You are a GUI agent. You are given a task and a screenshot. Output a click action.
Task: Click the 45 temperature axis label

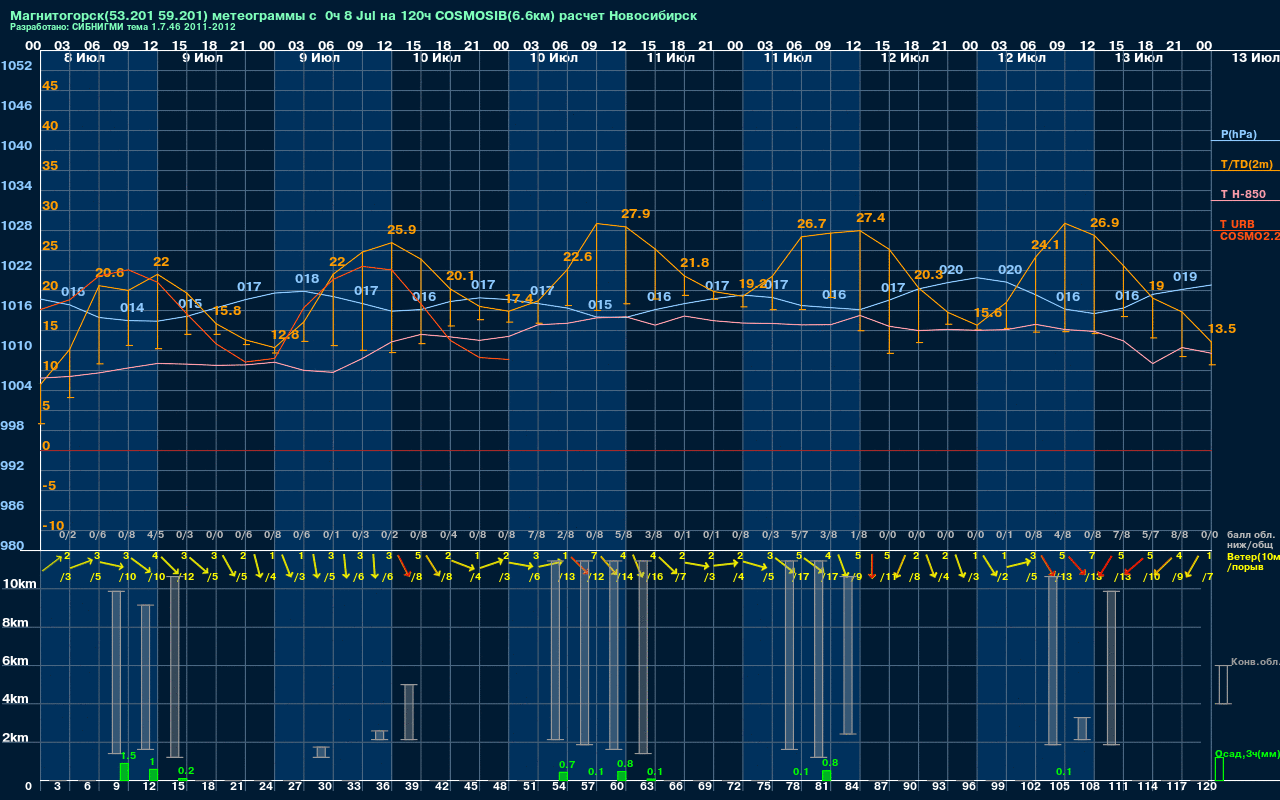pos(50,86)
